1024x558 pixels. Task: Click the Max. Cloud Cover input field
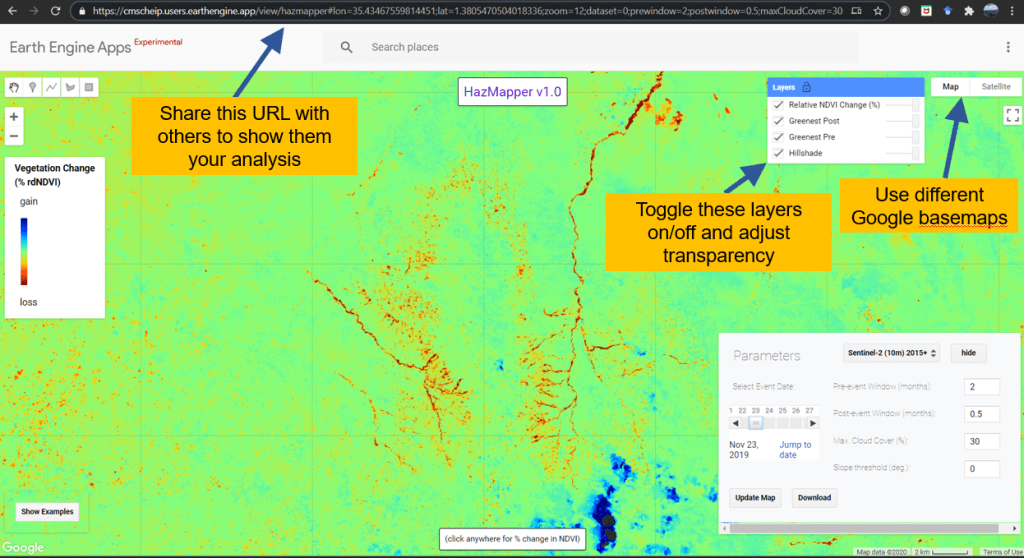click(981, 441)
